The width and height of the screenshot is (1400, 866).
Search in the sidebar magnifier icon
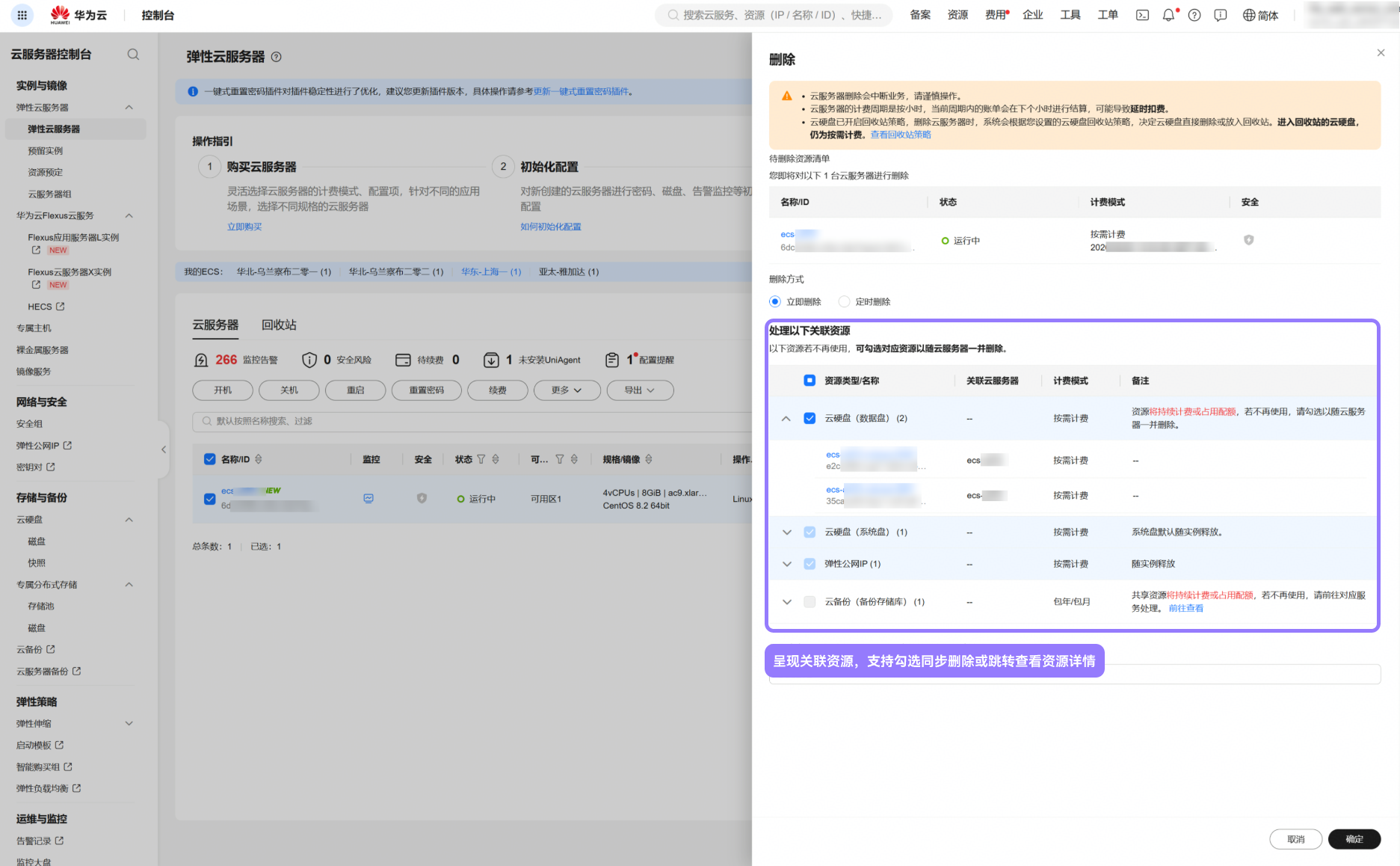click(x=133, y=54)
